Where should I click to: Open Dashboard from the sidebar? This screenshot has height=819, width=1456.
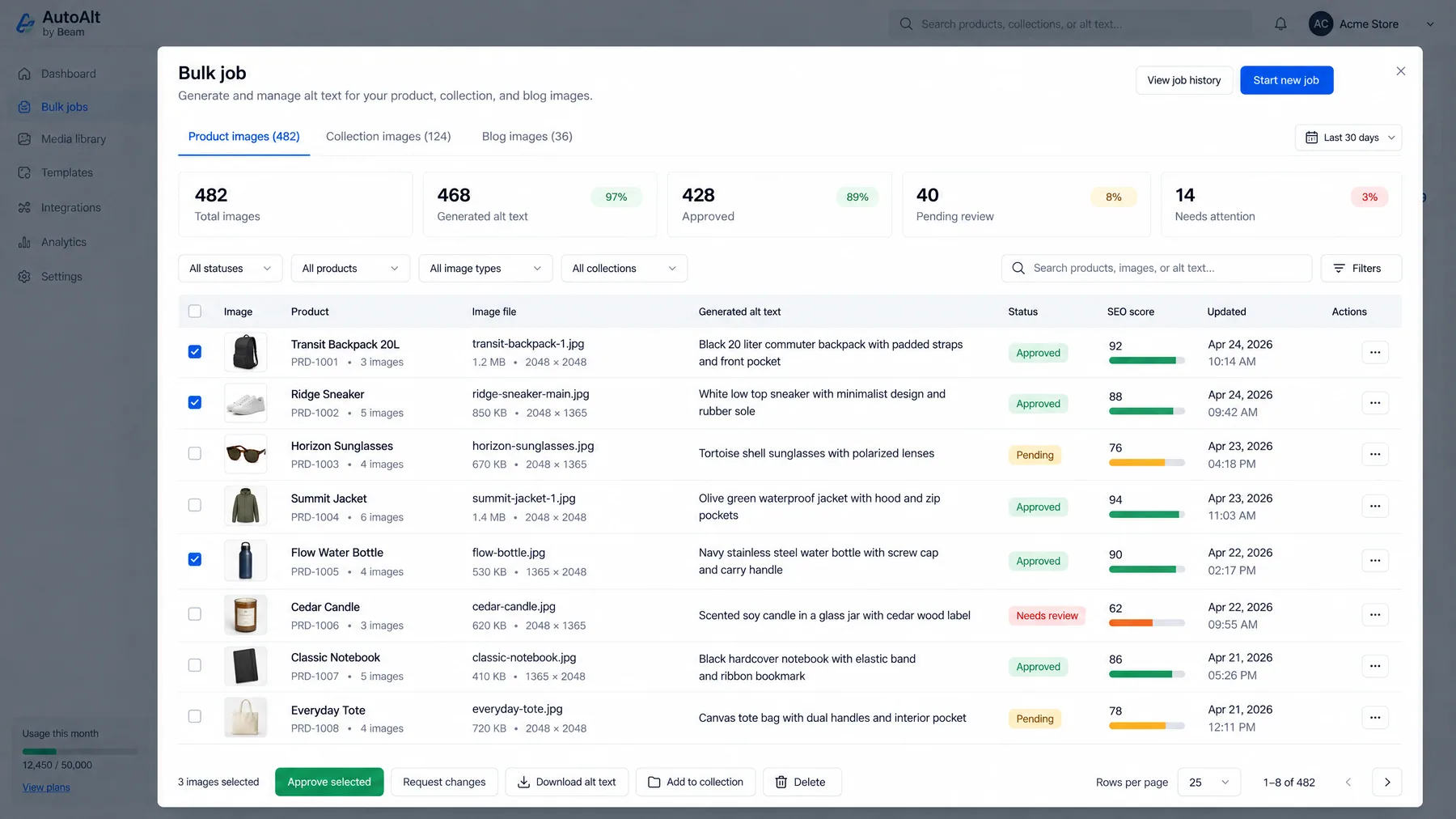coord(69,74)
